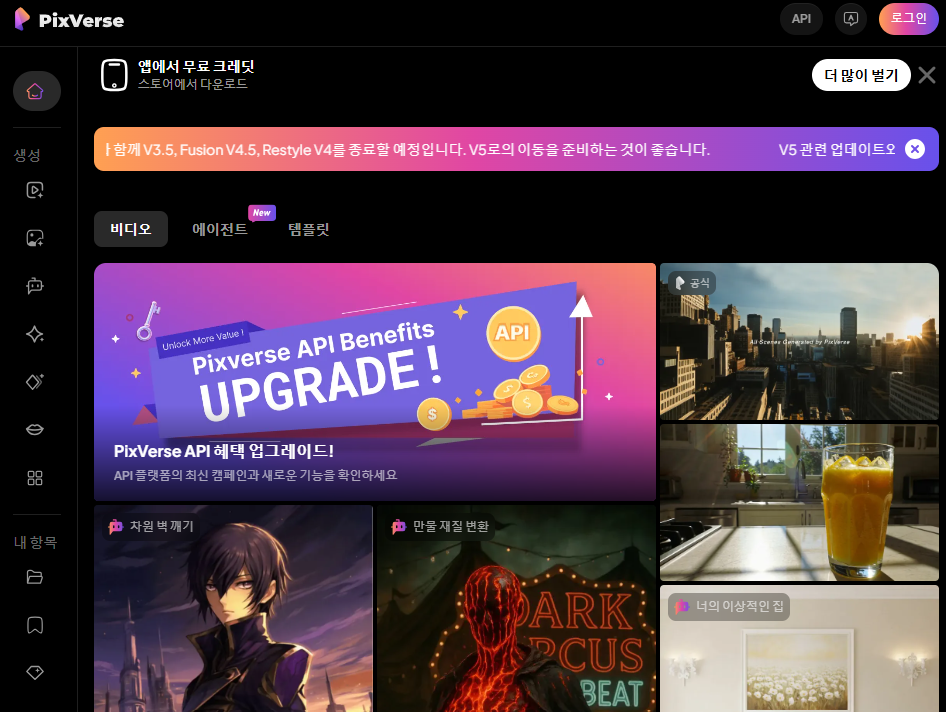Open the orange juice glass video thumbnail
The image size is (946, 712).
(799, 502)
